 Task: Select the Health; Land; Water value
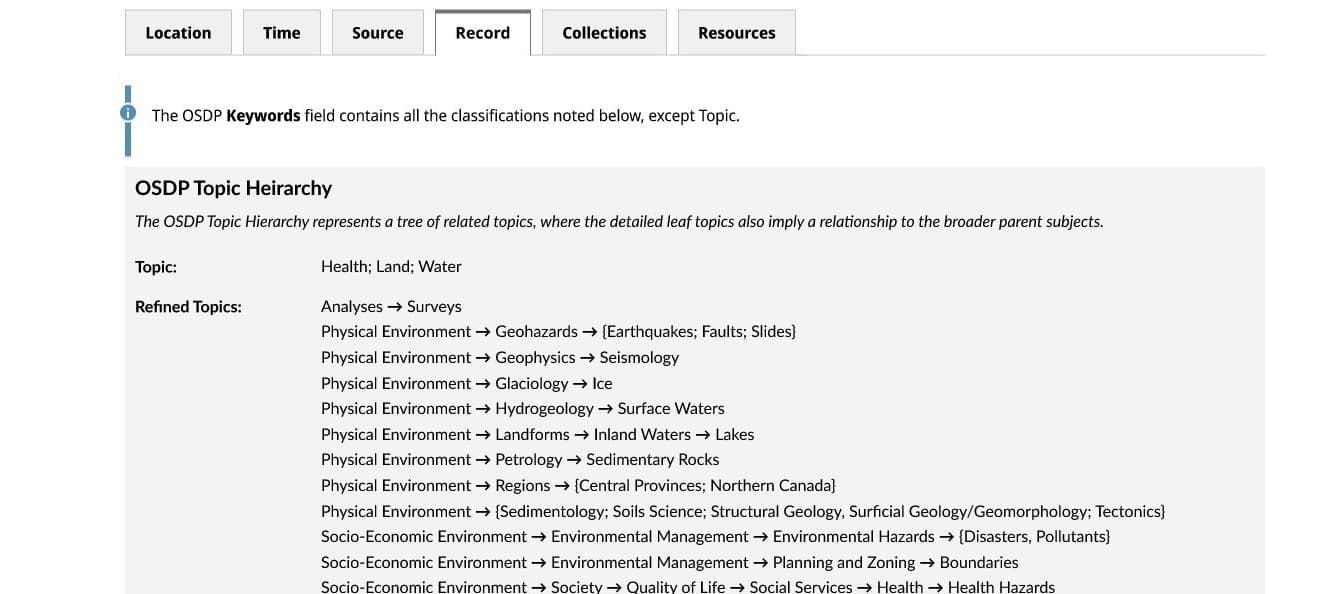pos(391,267)
